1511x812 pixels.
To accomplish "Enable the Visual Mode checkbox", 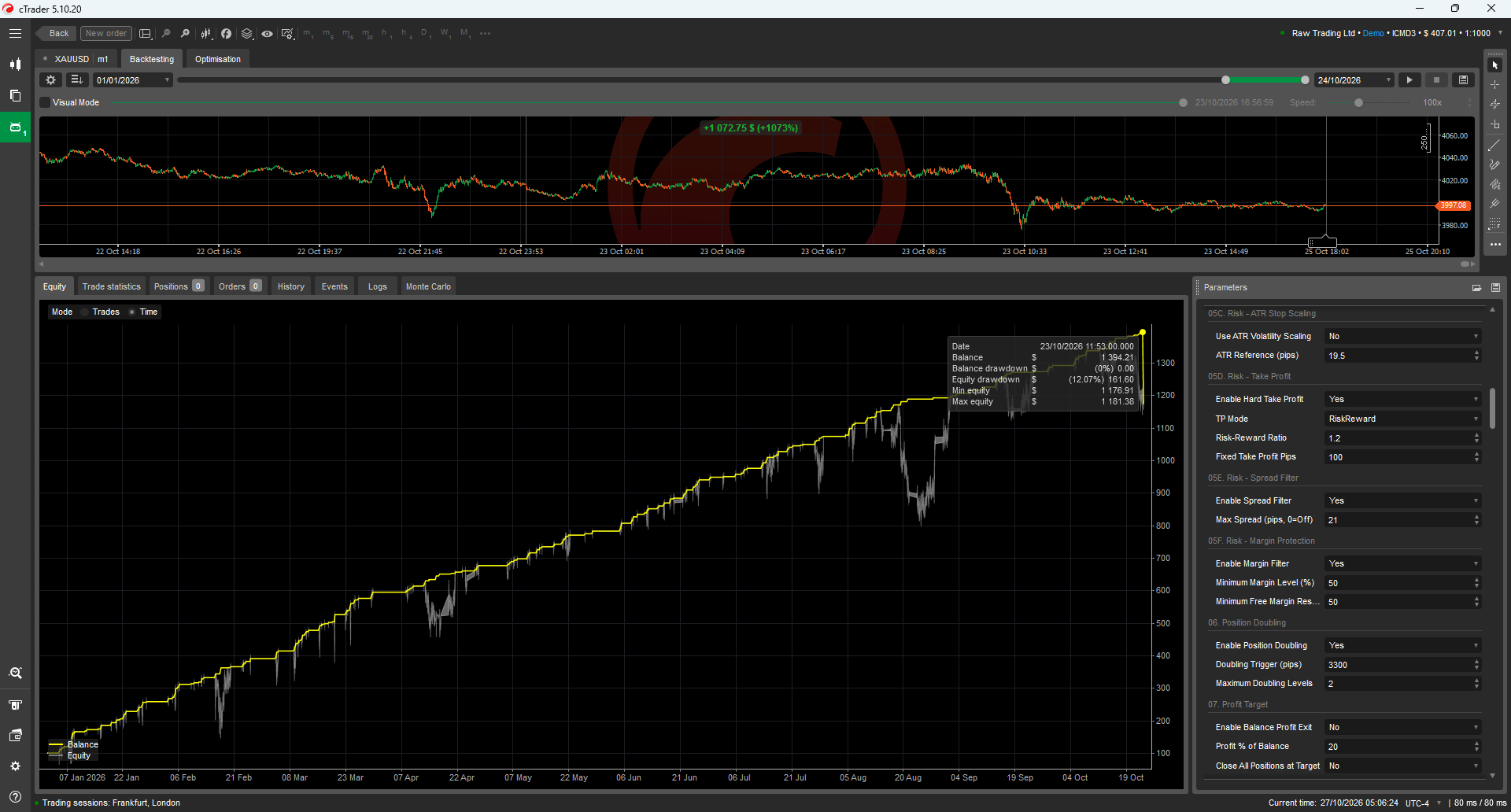I will (x=45, y=102).
